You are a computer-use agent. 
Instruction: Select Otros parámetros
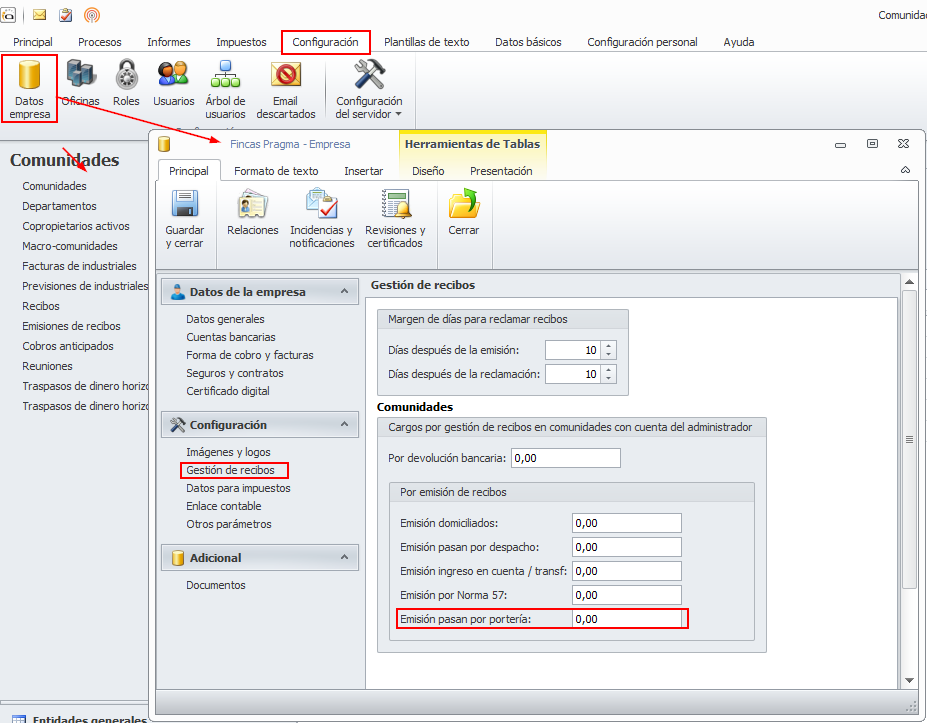(229, 524)
